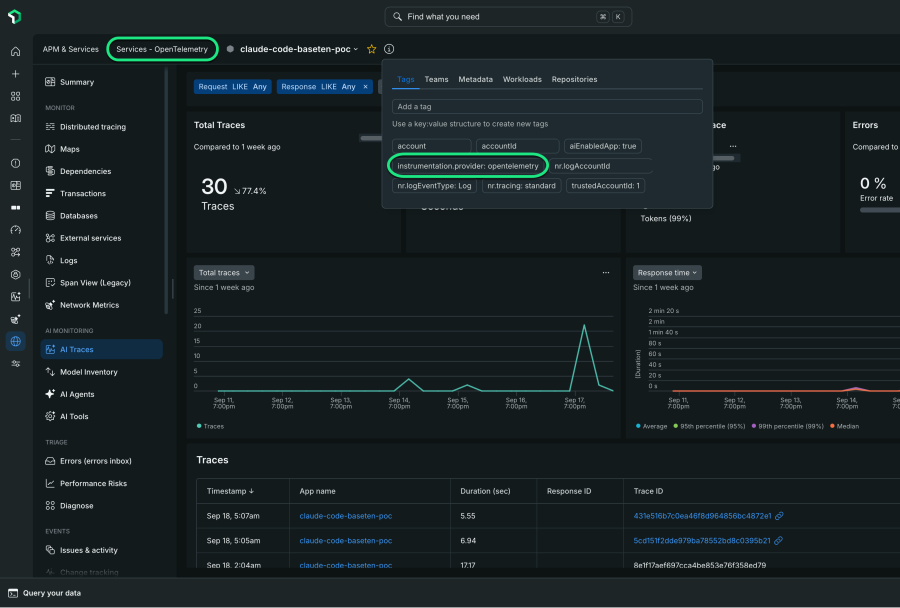900x608 pixels.
Task: Copy link icon beside trace 5cd151f2dde979ba
Action: (x=778, y=541)
